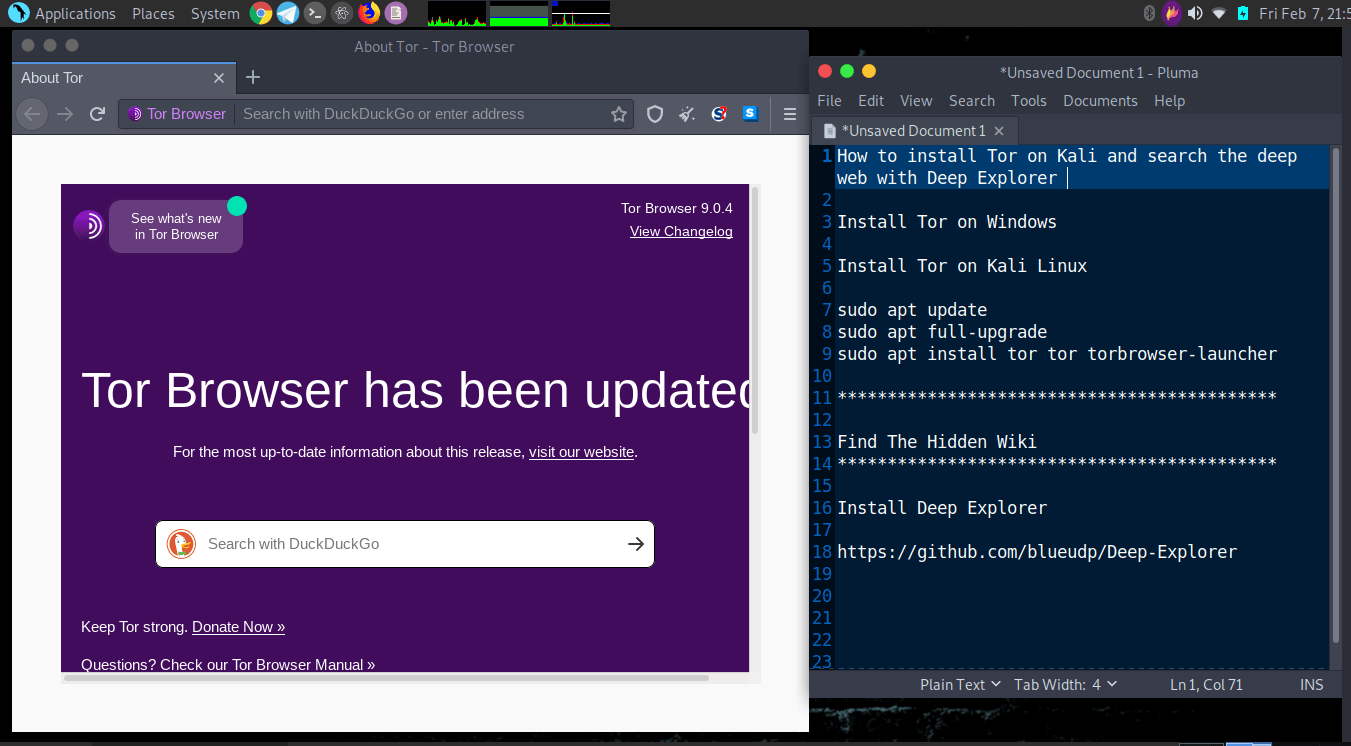Open Pluma's Search menu
Viewport: 1351px width, 746px height.
click(x=972, y=101)
